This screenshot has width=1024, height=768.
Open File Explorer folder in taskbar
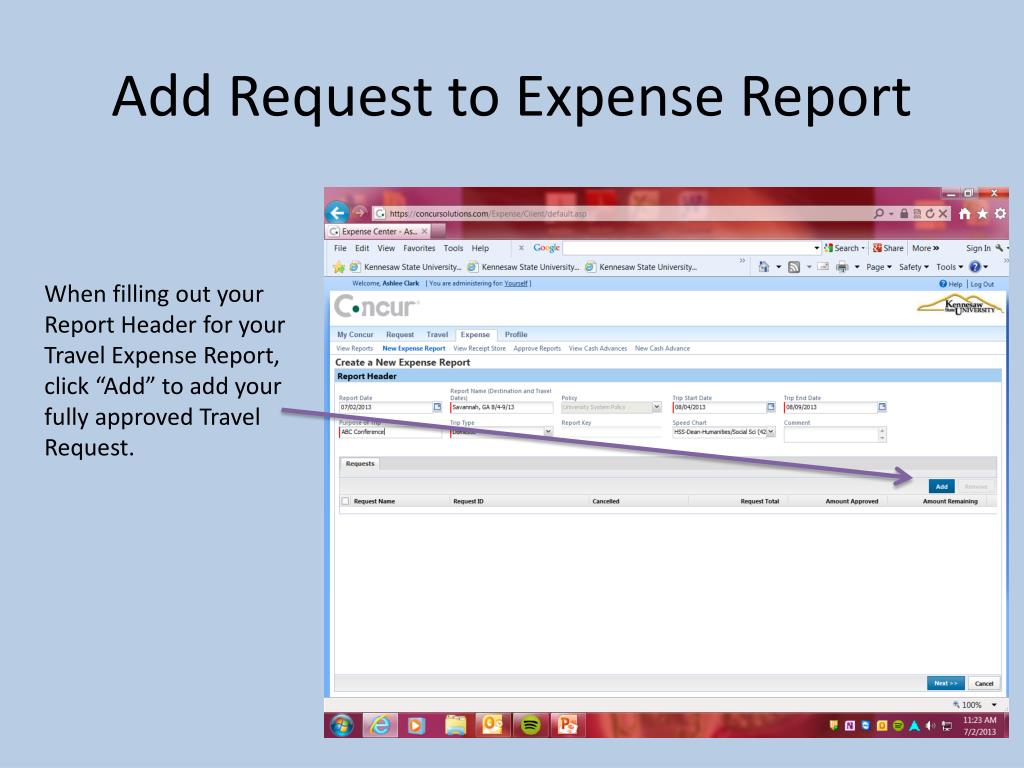click(x=455, y=725)
